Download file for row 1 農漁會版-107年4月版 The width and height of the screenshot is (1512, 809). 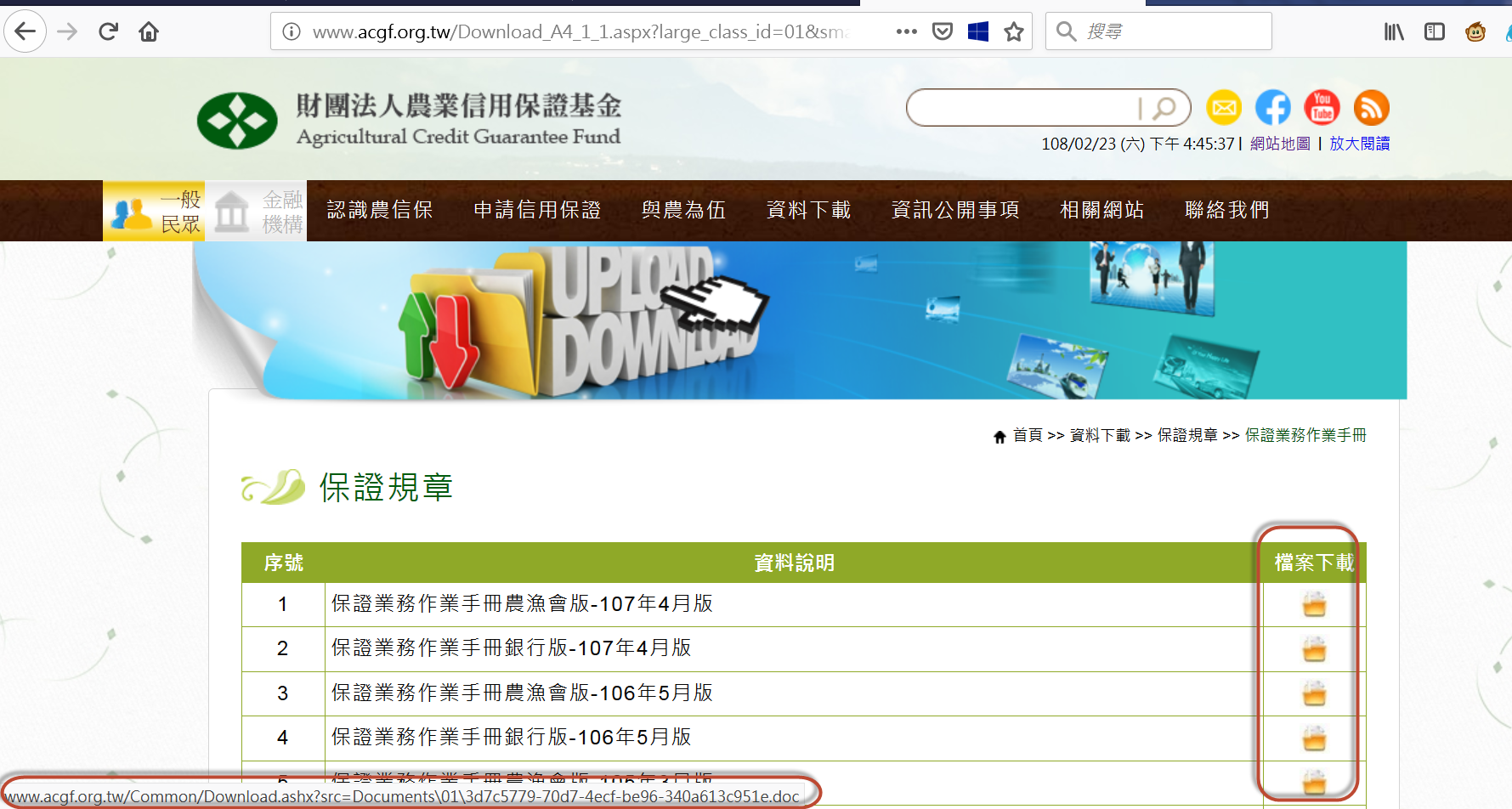[x=1314, y=604]
